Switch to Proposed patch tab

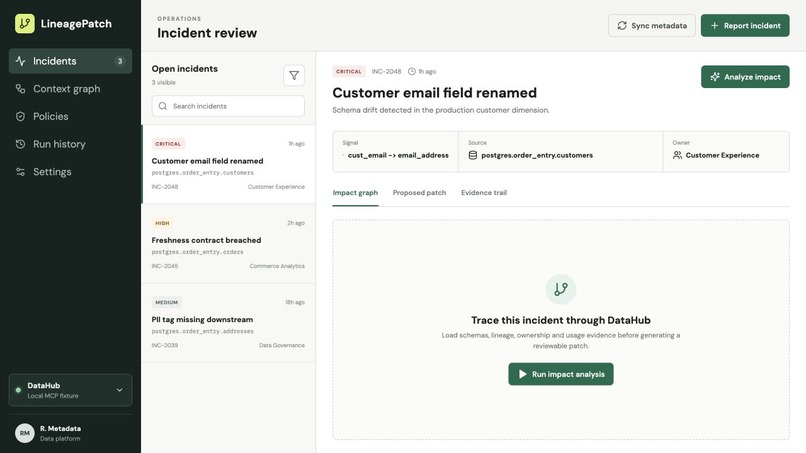tap(419, 193)
